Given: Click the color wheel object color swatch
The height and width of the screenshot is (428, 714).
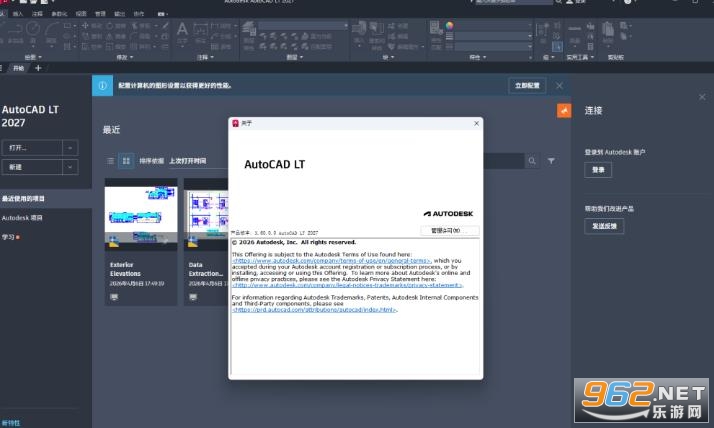Looking at the screenshot, I should pos(449,25).
